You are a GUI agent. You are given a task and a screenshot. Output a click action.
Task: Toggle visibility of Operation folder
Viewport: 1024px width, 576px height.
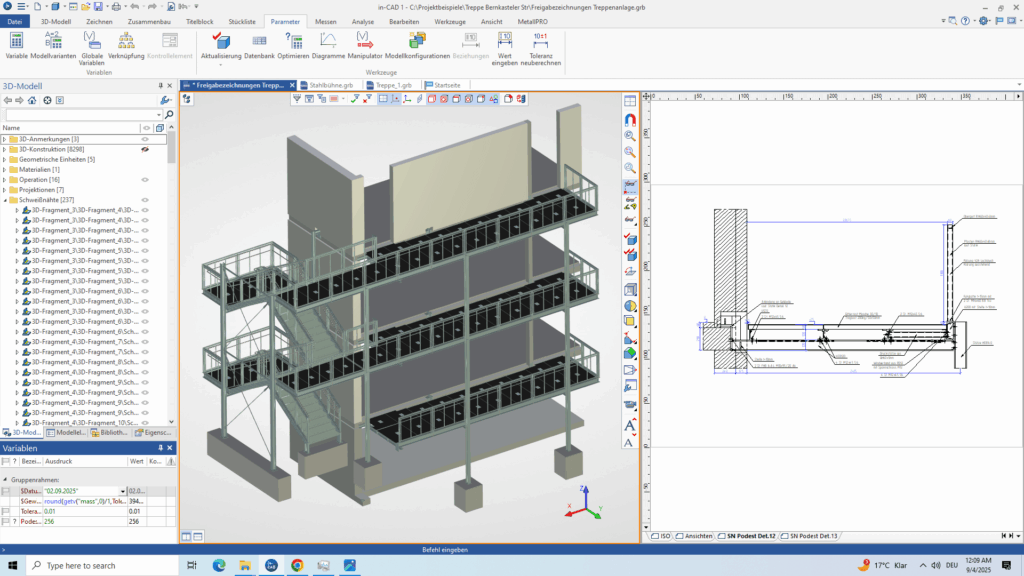click(x=145, y=179)
